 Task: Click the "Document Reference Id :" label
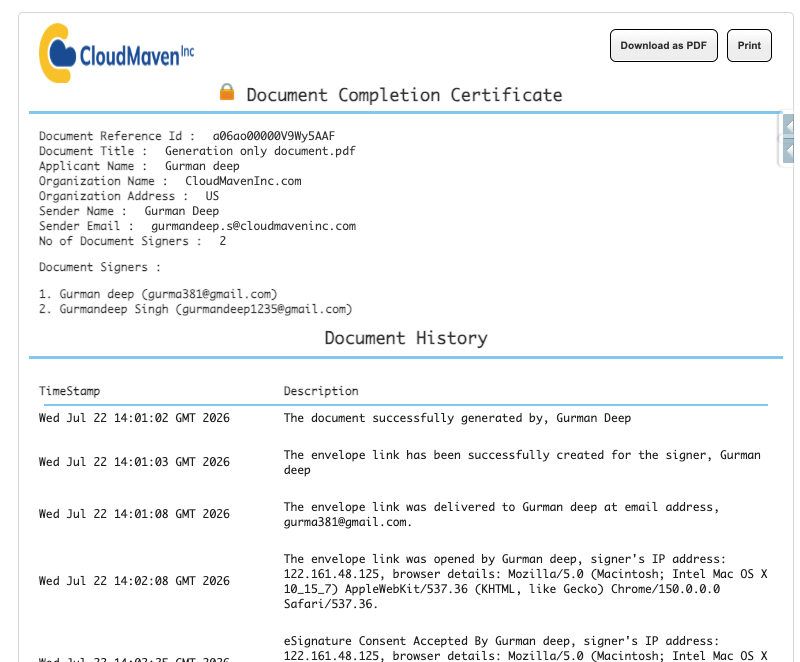pyautogui.click(x=117, y=136)
